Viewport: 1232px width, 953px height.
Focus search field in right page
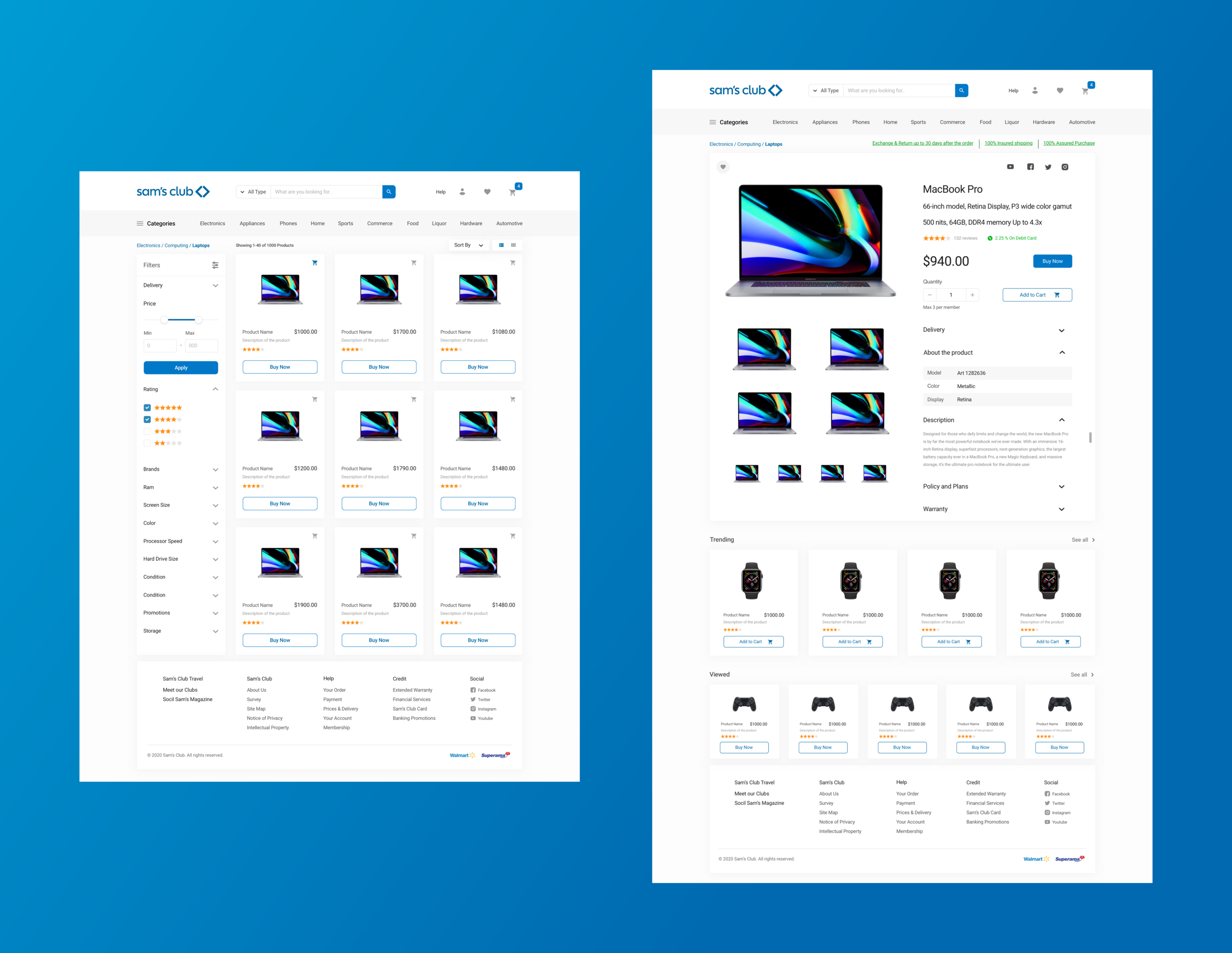(x=898, y=90)
